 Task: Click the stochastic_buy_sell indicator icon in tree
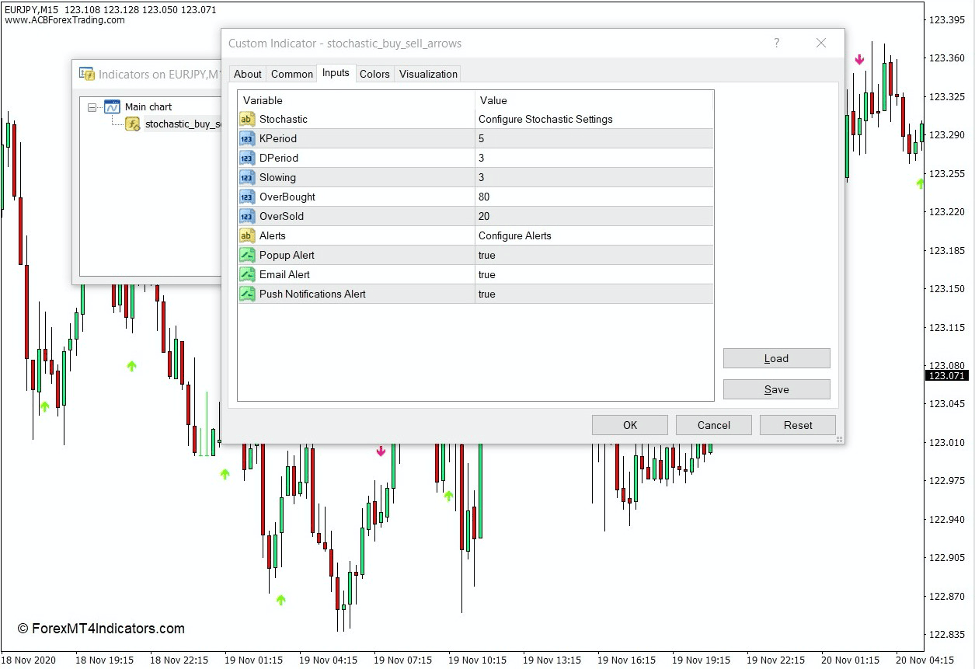pyautogui.click(x=131, y=125)
